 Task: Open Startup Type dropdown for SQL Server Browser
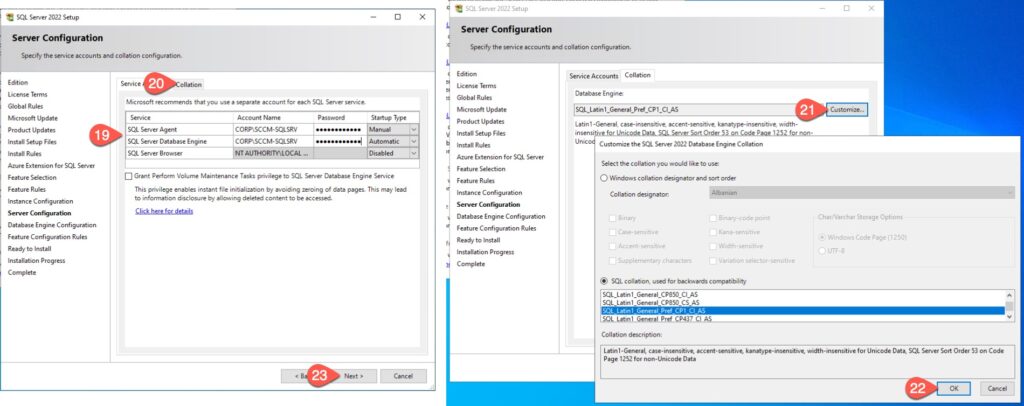414,154
